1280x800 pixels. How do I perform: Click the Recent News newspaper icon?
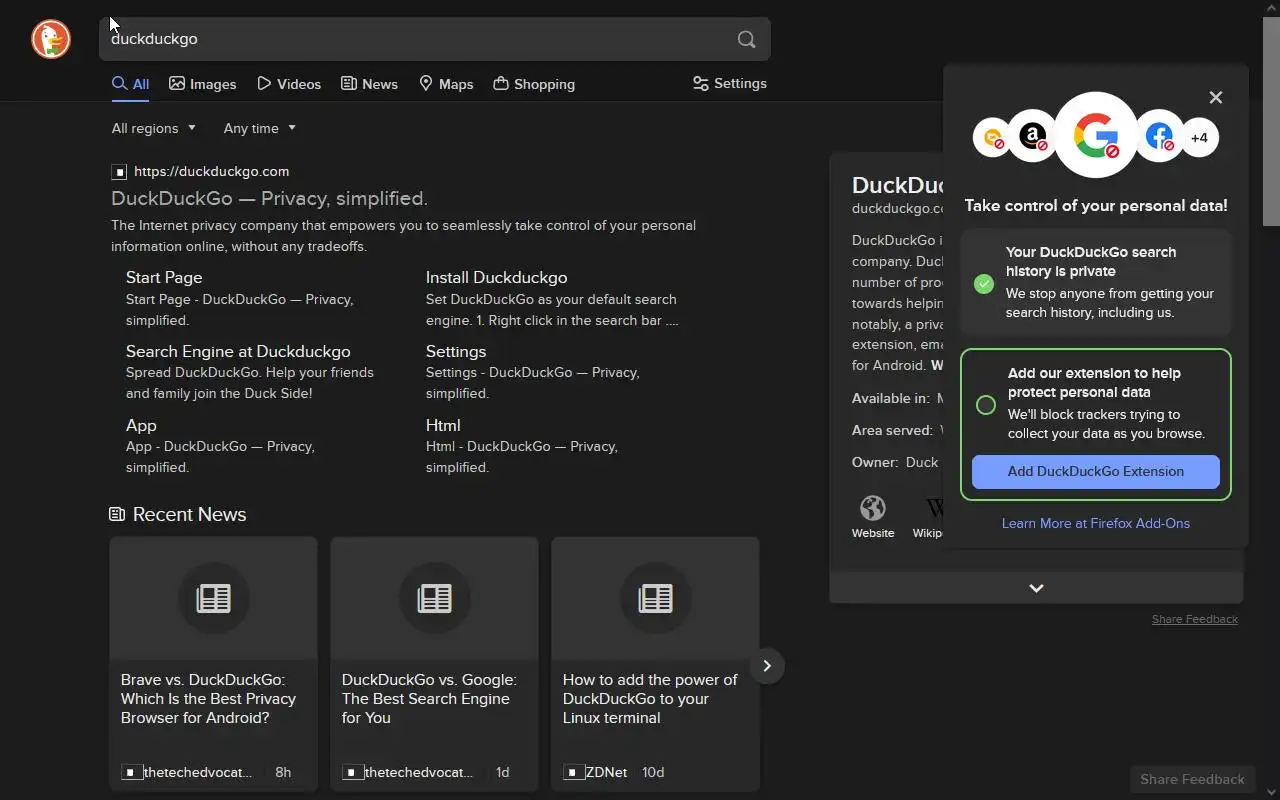point(117,514)
